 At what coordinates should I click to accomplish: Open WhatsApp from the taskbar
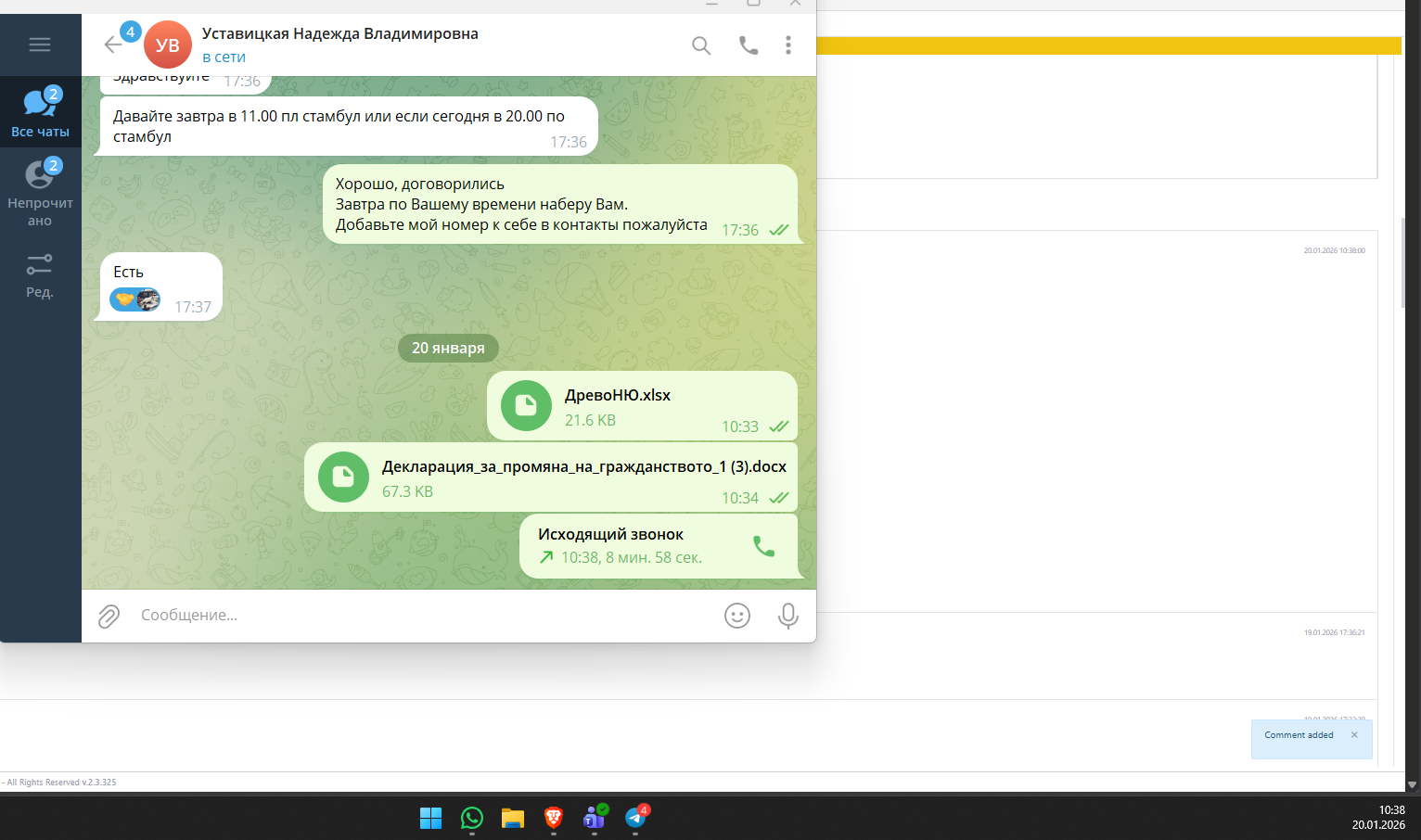(472, 818)
